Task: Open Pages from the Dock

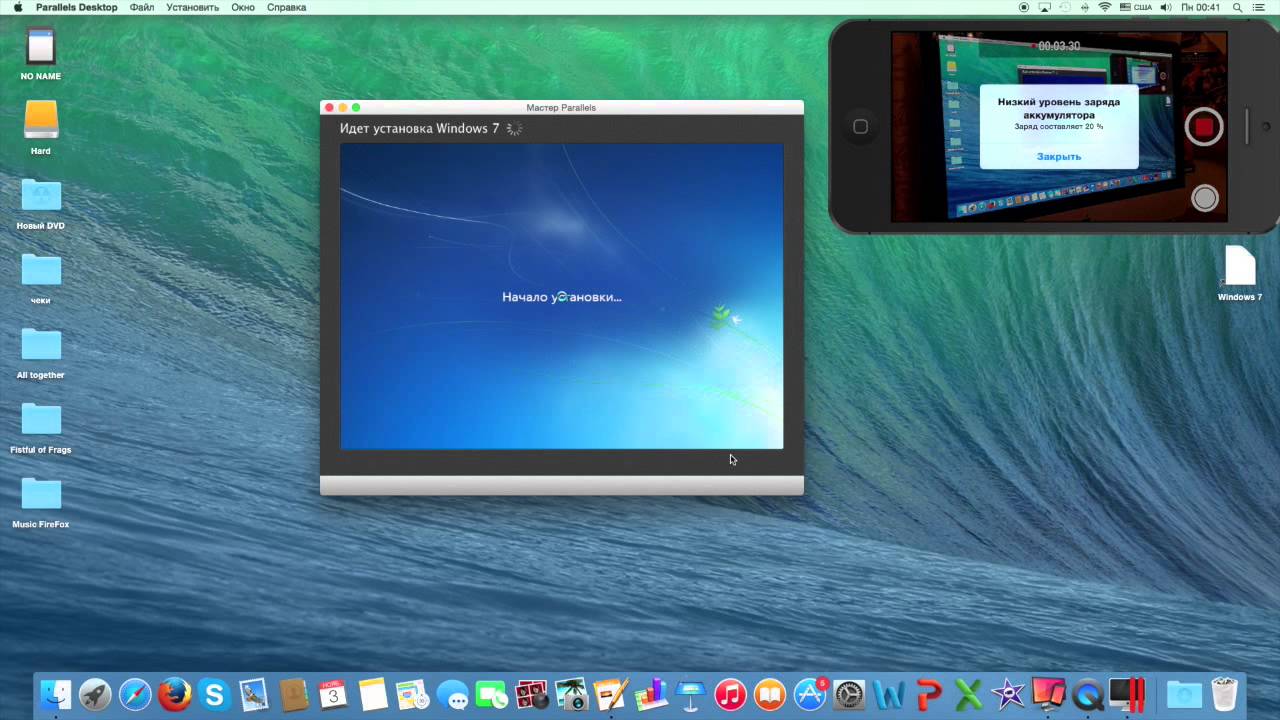Action: tap(610, 693)
